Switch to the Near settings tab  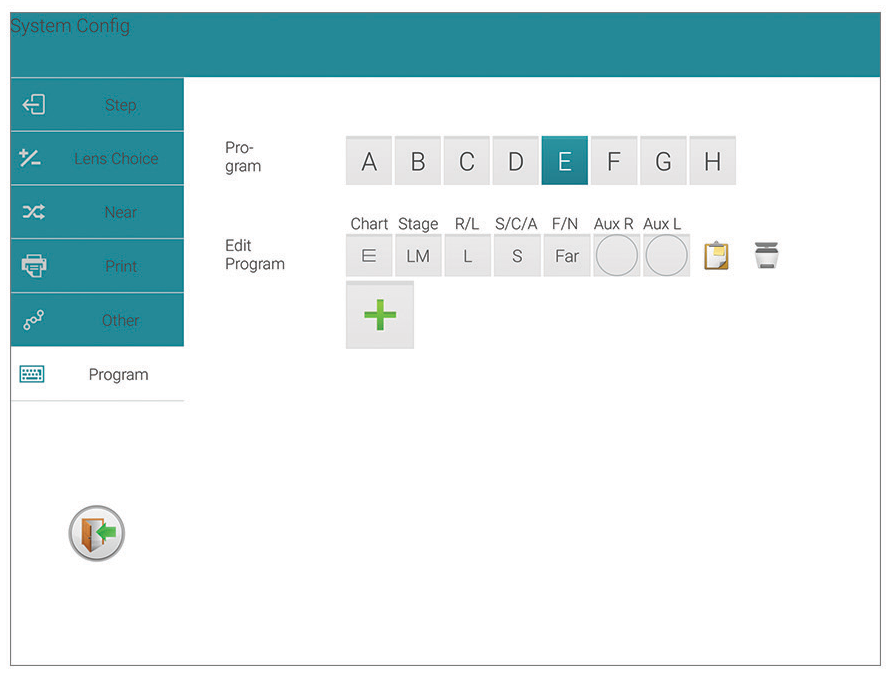tap(97, 212)
